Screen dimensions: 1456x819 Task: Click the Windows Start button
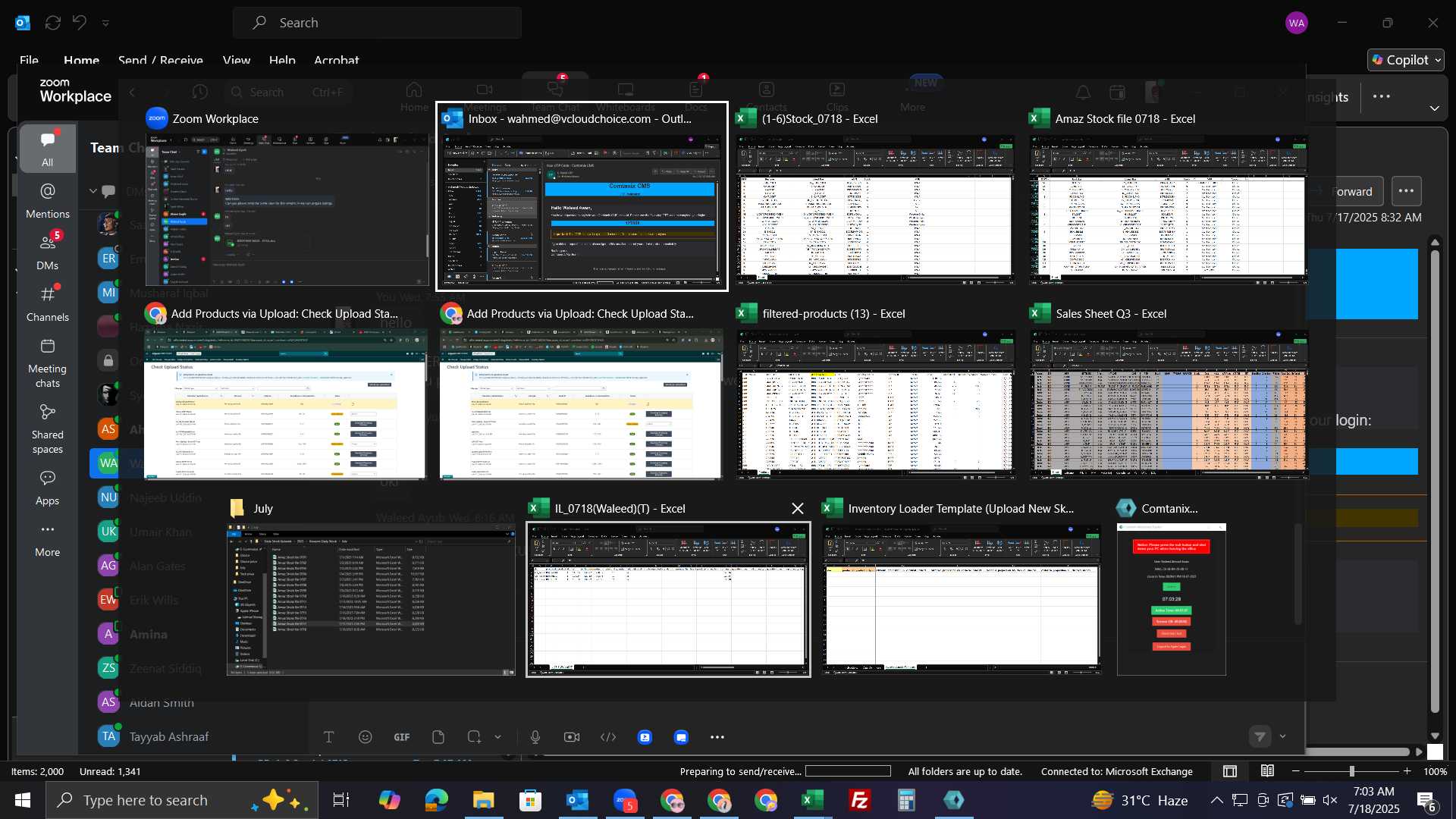pos(23,800)
